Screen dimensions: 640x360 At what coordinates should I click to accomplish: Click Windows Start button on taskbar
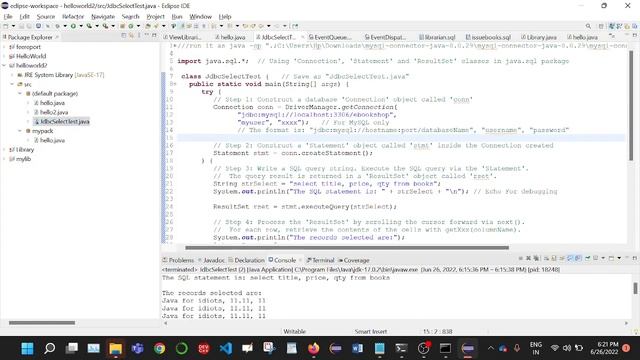tap(27, 348)
